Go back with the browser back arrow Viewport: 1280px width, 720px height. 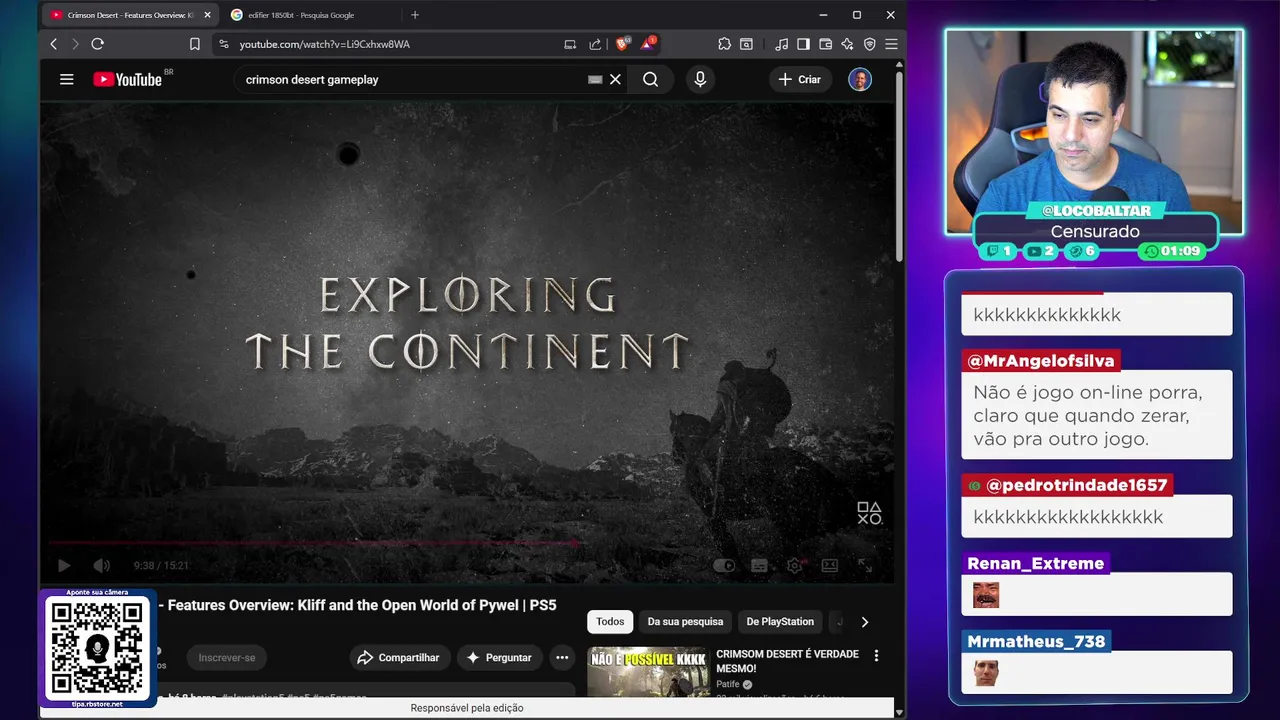click(54, 44)
